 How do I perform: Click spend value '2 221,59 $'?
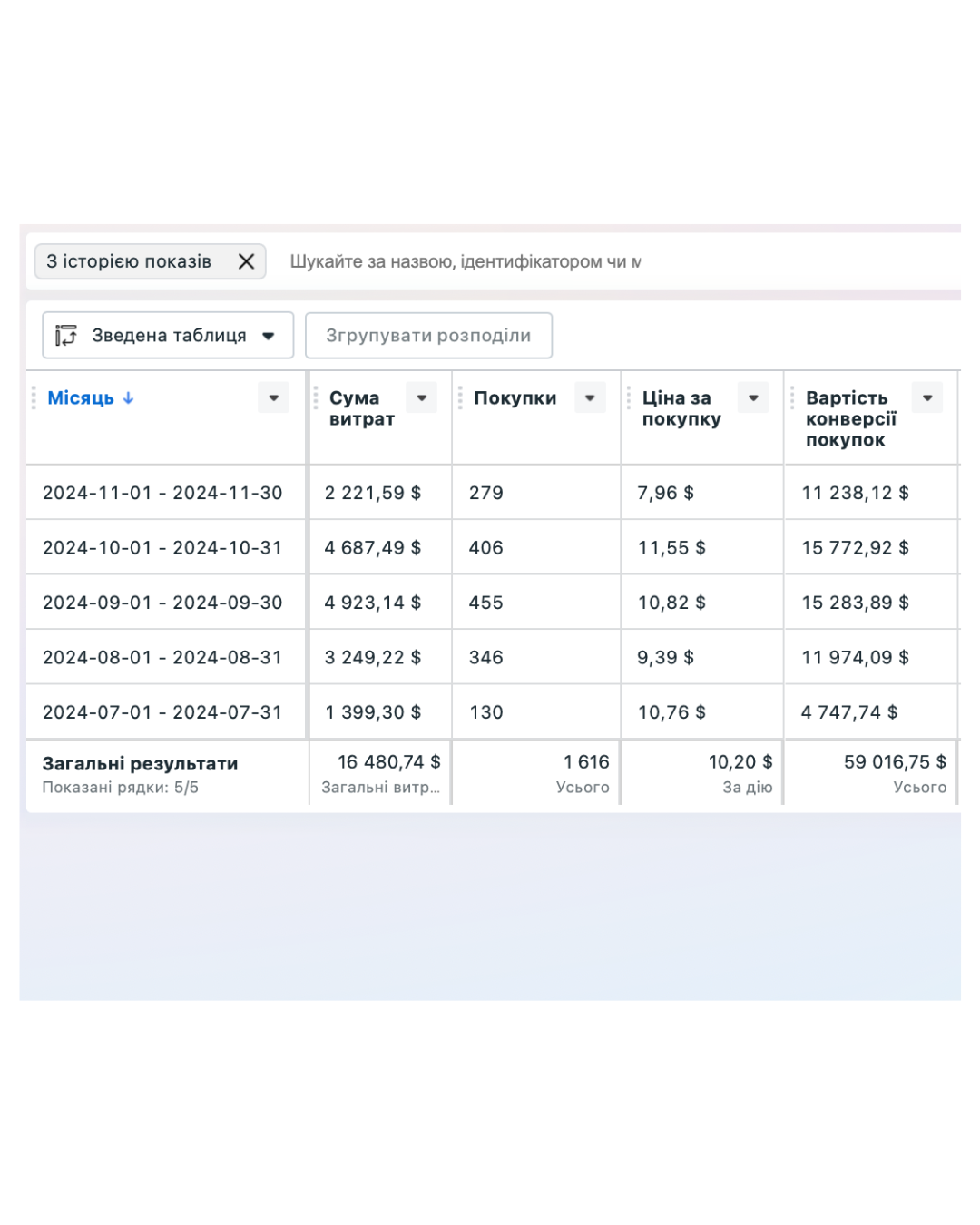[x=373, y=493]
